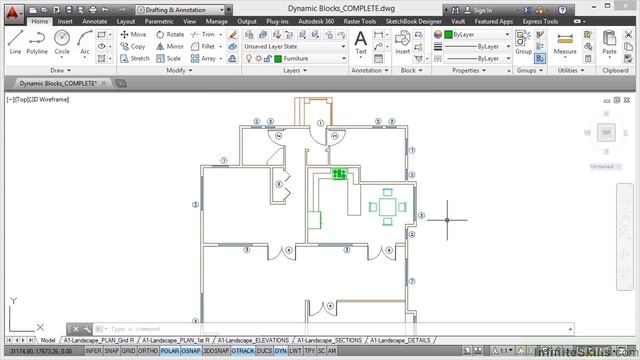Viewport: 640px width, 360px height.
Task: Open the Express Tools ribbon tab
Action: pyautogui.click(x=540, y=21)
